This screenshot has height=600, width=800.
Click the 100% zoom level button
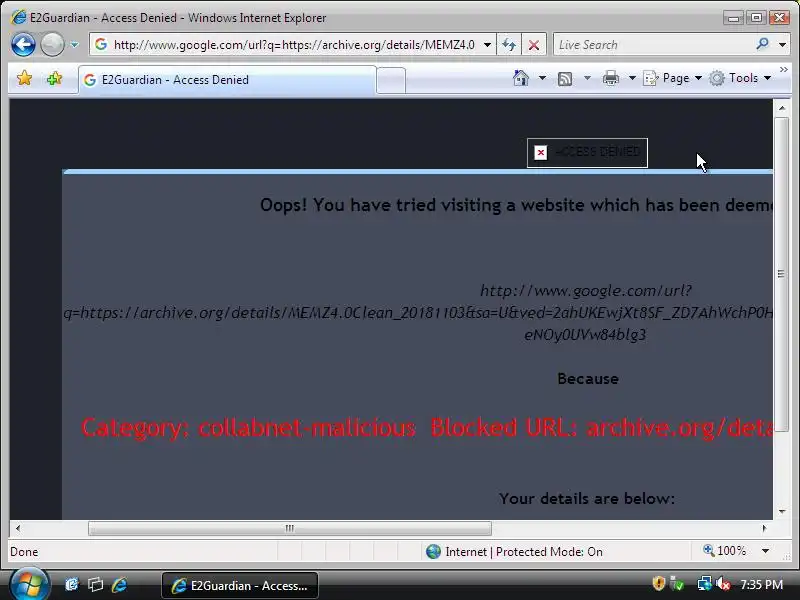[x=724, y=551]
